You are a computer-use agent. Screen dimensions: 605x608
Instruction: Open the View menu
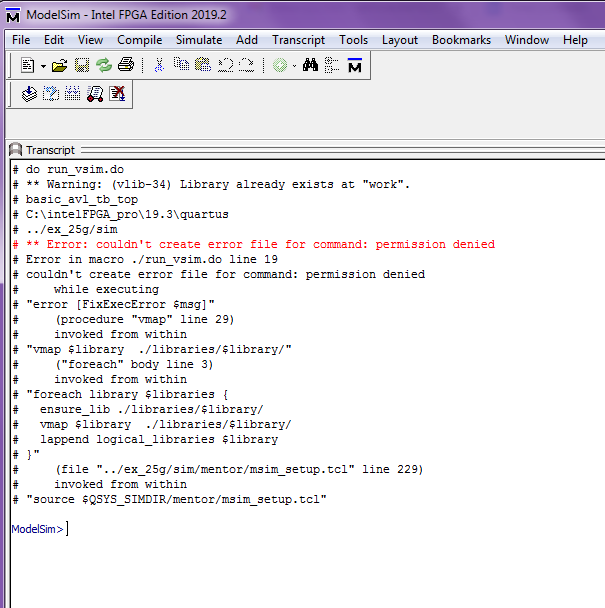click(90, 40)
